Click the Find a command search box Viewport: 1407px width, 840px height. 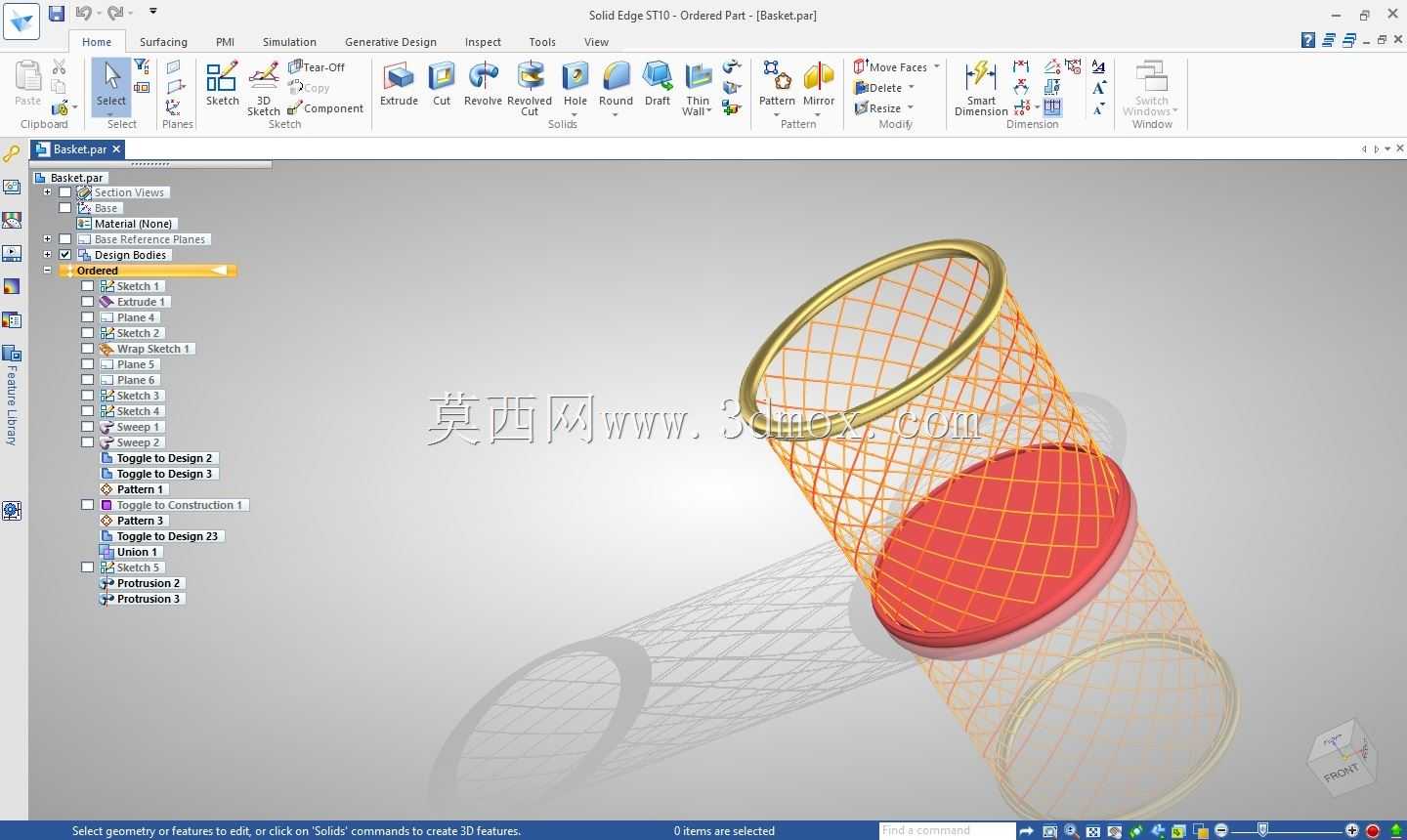946,831
